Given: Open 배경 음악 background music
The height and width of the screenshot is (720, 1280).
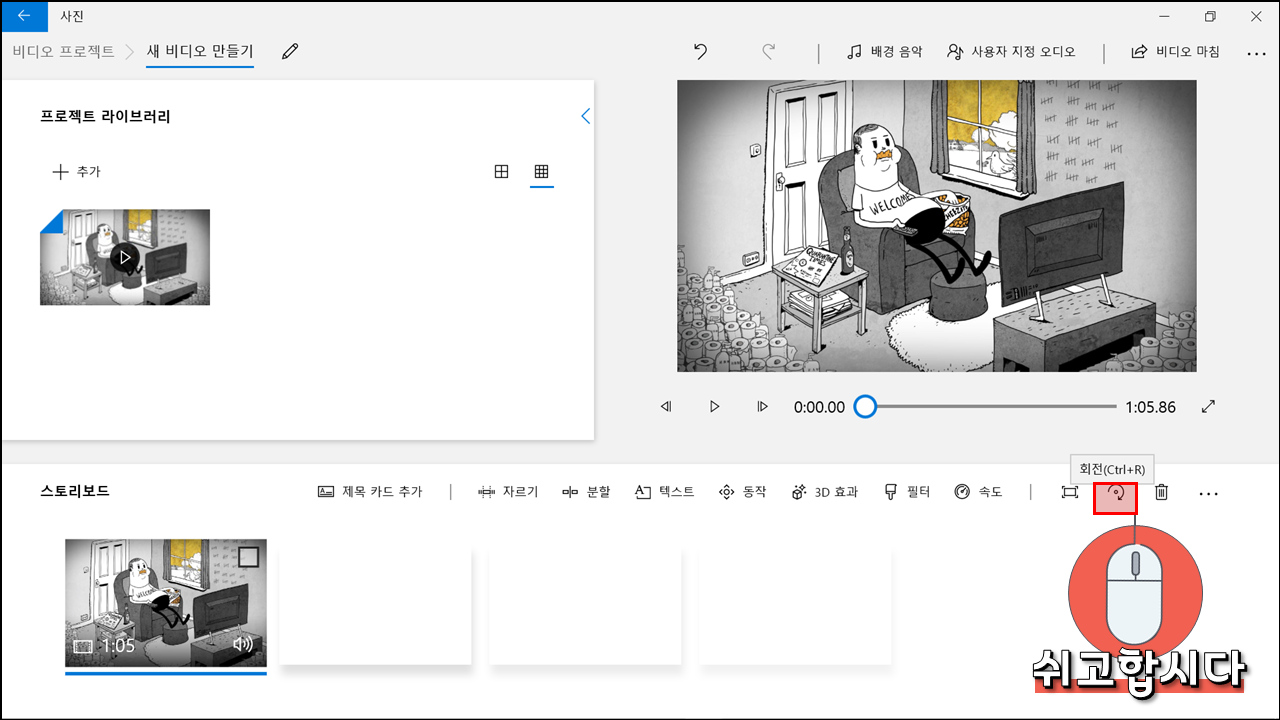Looking at the screenshot, I should tap(884, 51).
